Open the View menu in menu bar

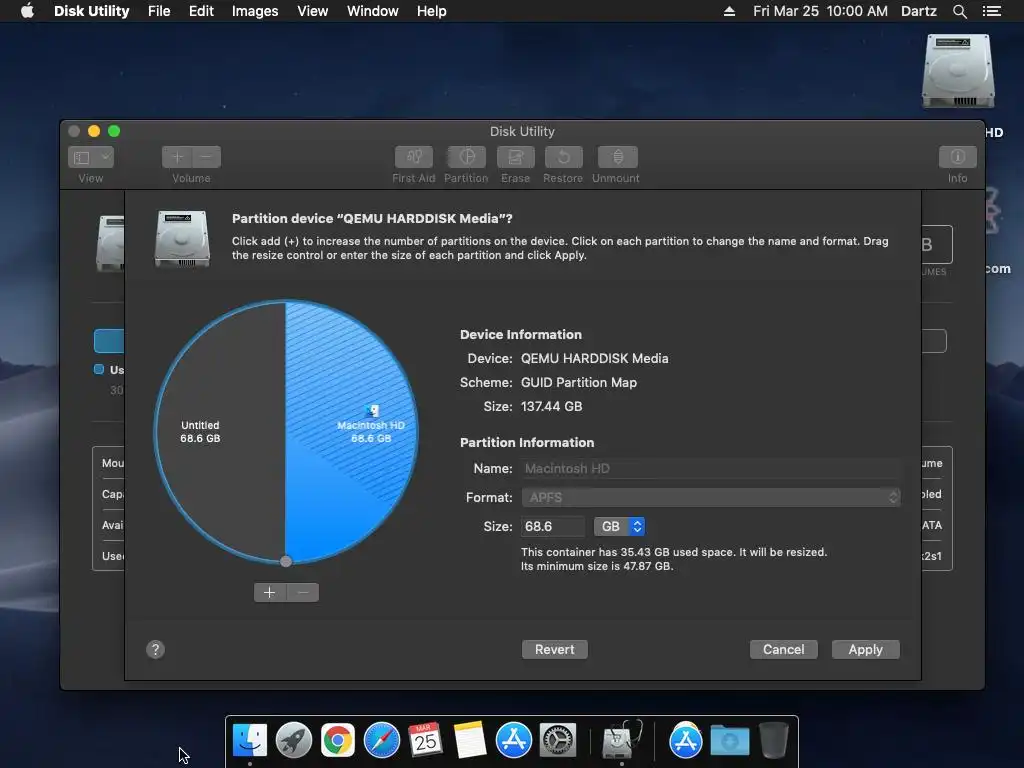312,11
